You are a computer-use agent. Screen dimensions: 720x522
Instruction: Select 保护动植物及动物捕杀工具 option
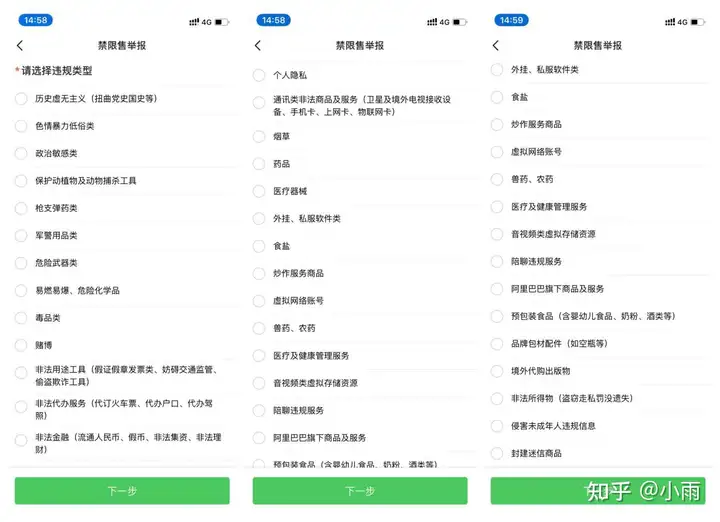point(21,181)
